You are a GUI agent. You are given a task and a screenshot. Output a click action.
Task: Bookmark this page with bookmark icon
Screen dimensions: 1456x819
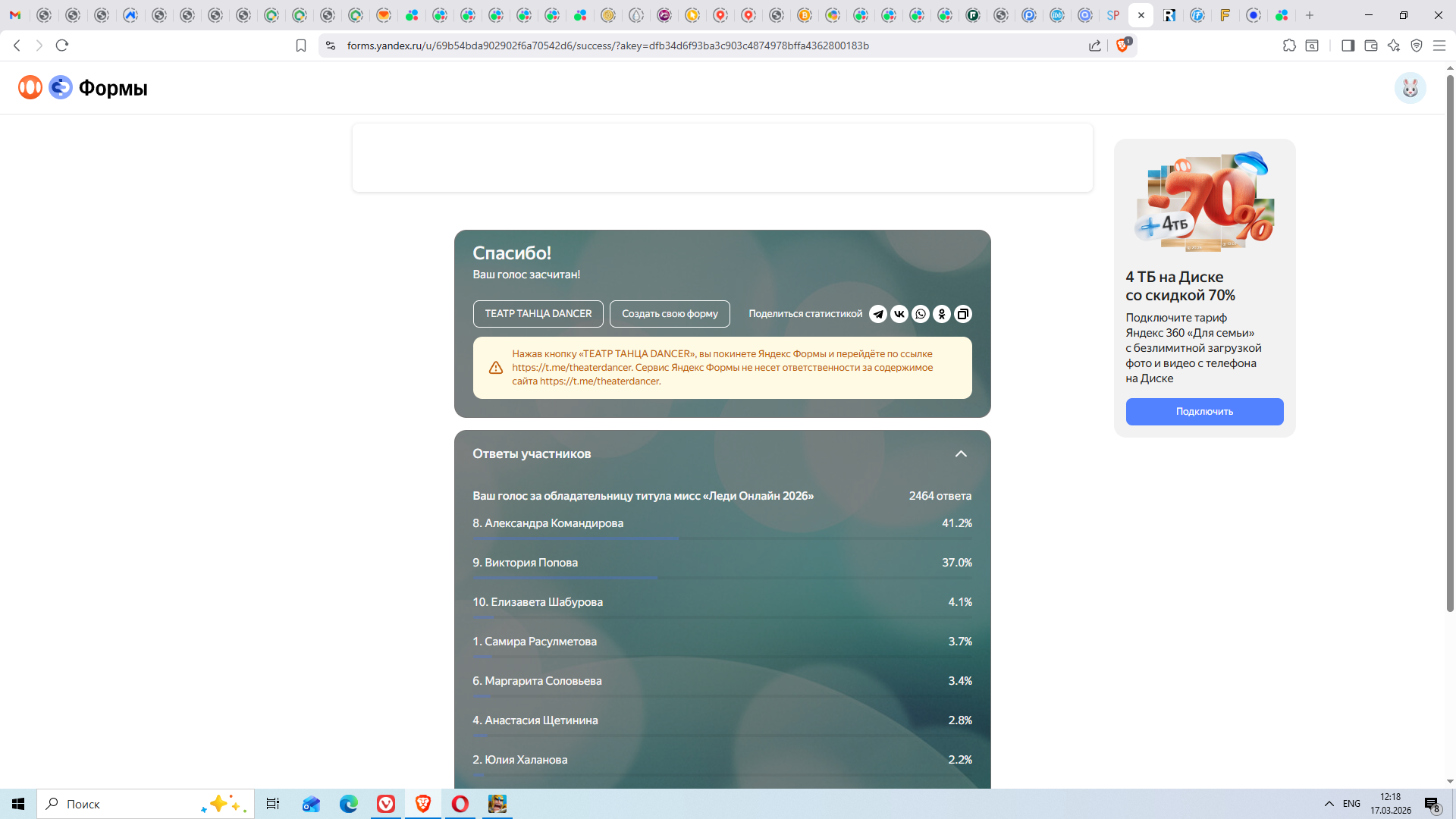[301, 45]
